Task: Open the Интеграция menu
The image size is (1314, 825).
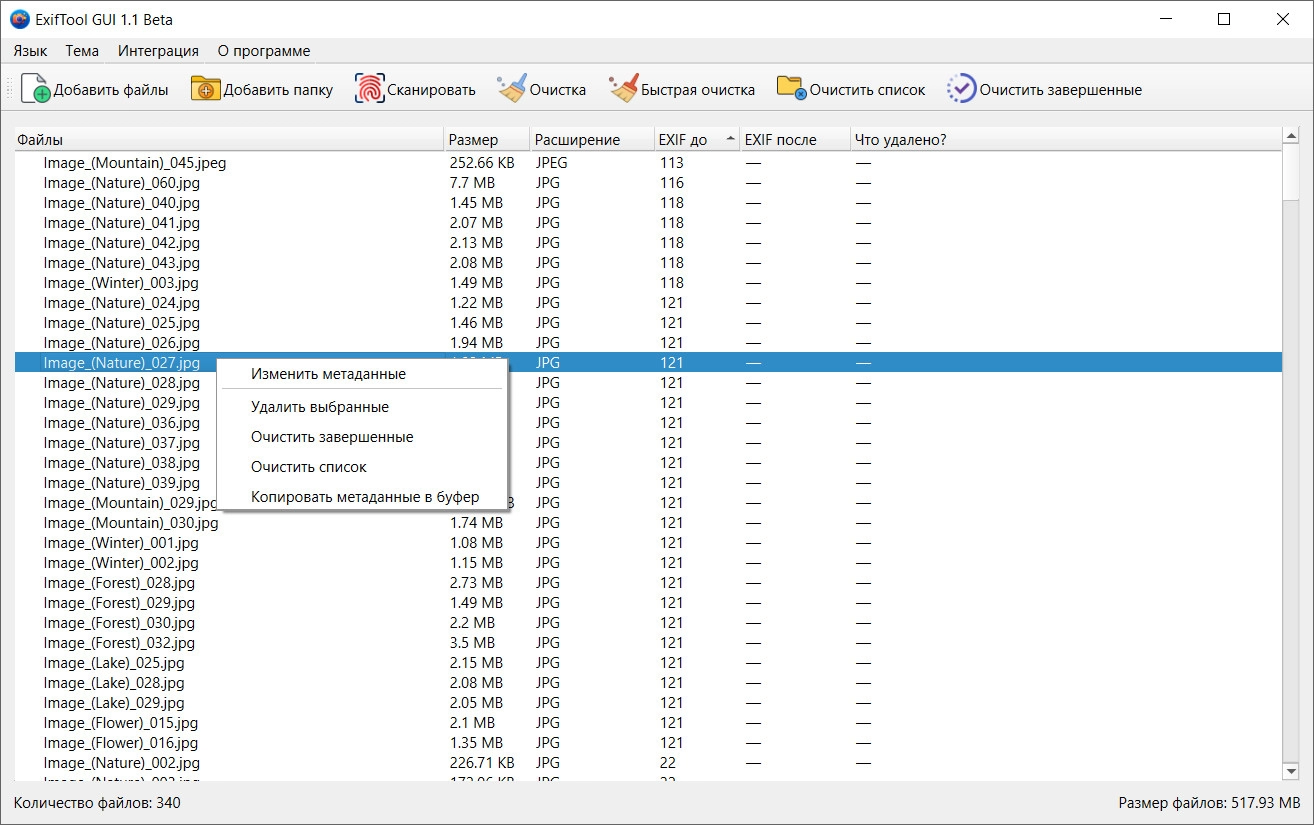Action: tap(158, 51)
